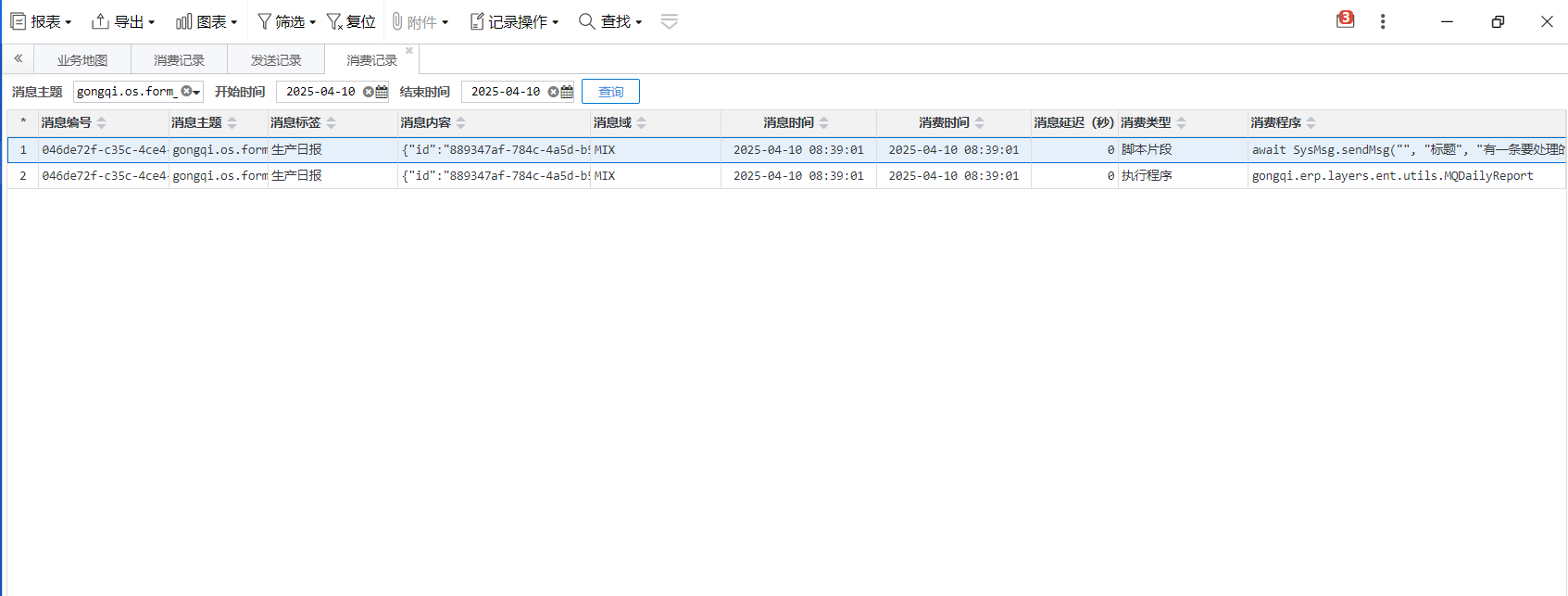Click the 查询 query button
1568x596 pixels.
(x=610, y=92)
